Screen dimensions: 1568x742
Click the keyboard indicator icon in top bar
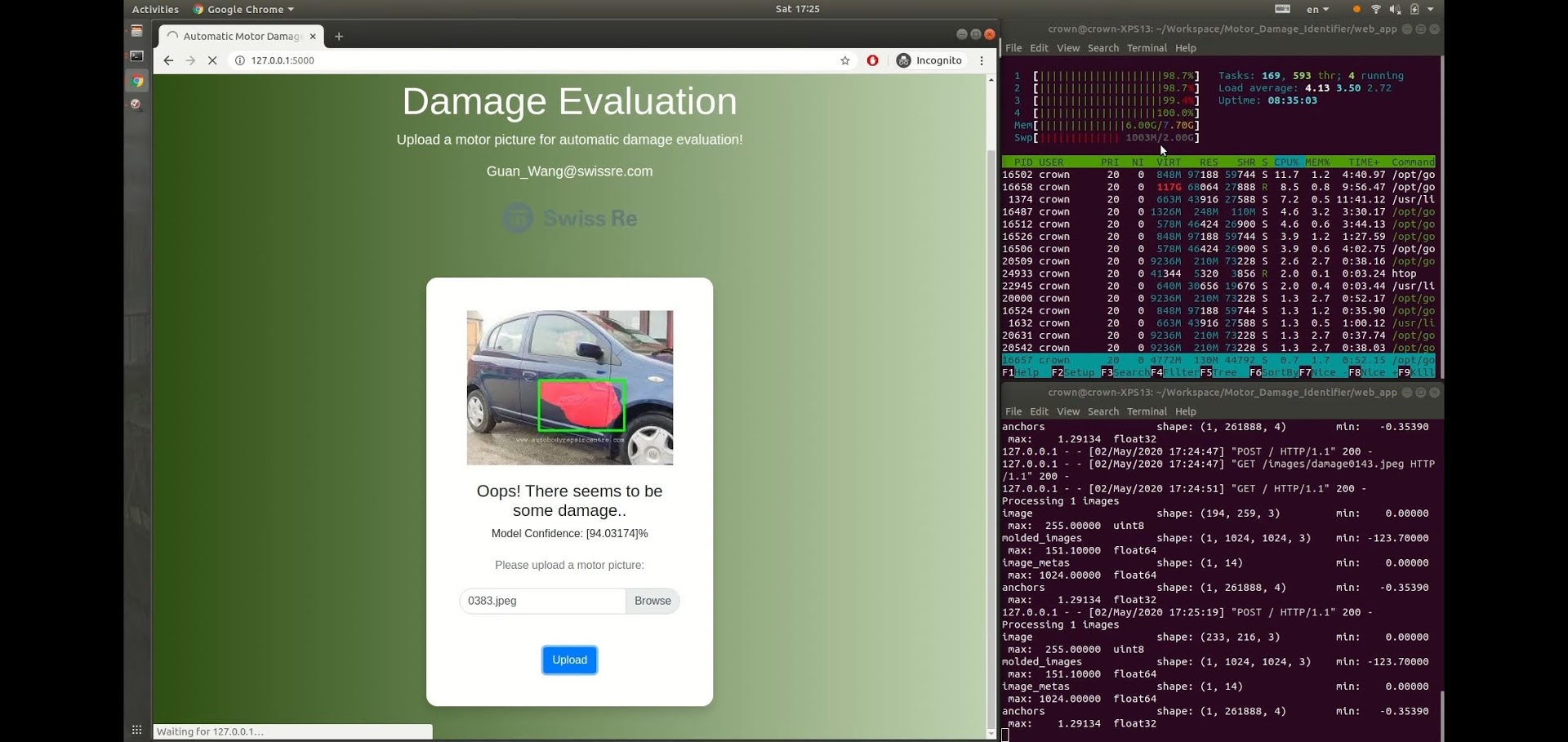[1282, 9]
